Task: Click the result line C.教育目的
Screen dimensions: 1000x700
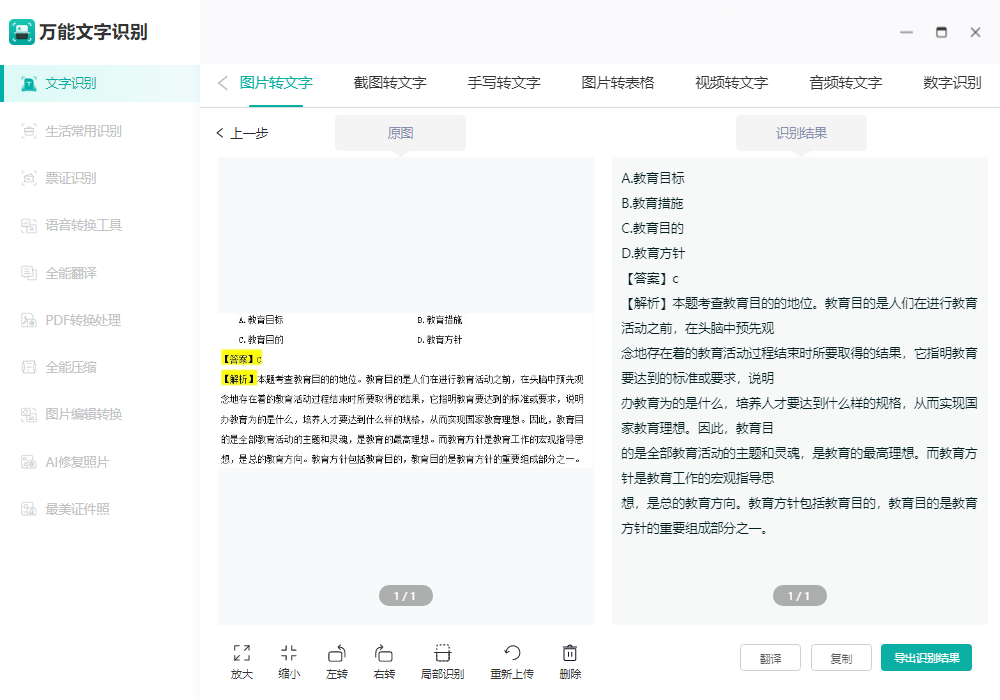Action: 652,228
